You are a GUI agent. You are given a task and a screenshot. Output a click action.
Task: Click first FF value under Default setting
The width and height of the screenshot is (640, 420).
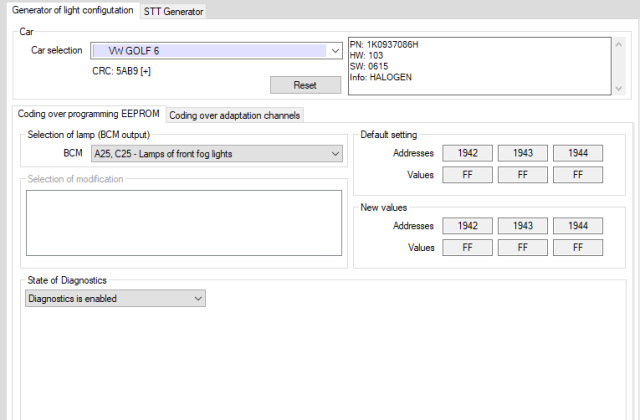468,175
